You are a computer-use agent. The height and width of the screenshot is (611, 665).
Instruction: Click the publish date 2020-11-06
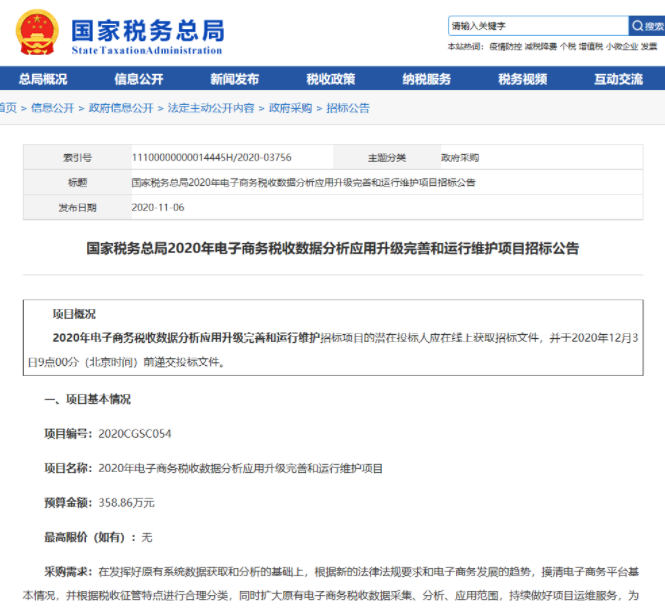point(158,207)
